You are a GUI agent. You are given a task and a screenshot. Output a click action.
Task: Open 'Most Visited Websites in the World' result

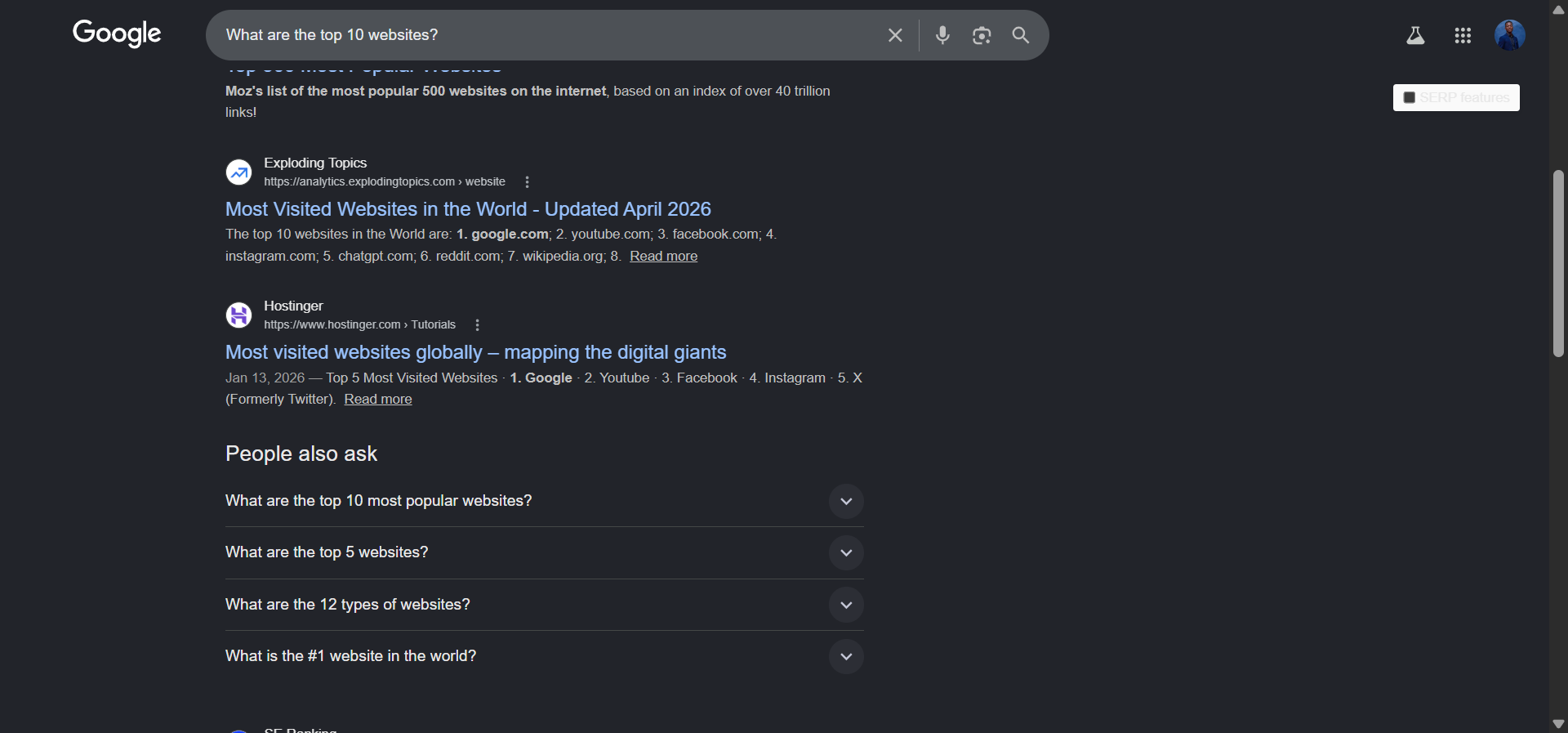tap(468, 209)
